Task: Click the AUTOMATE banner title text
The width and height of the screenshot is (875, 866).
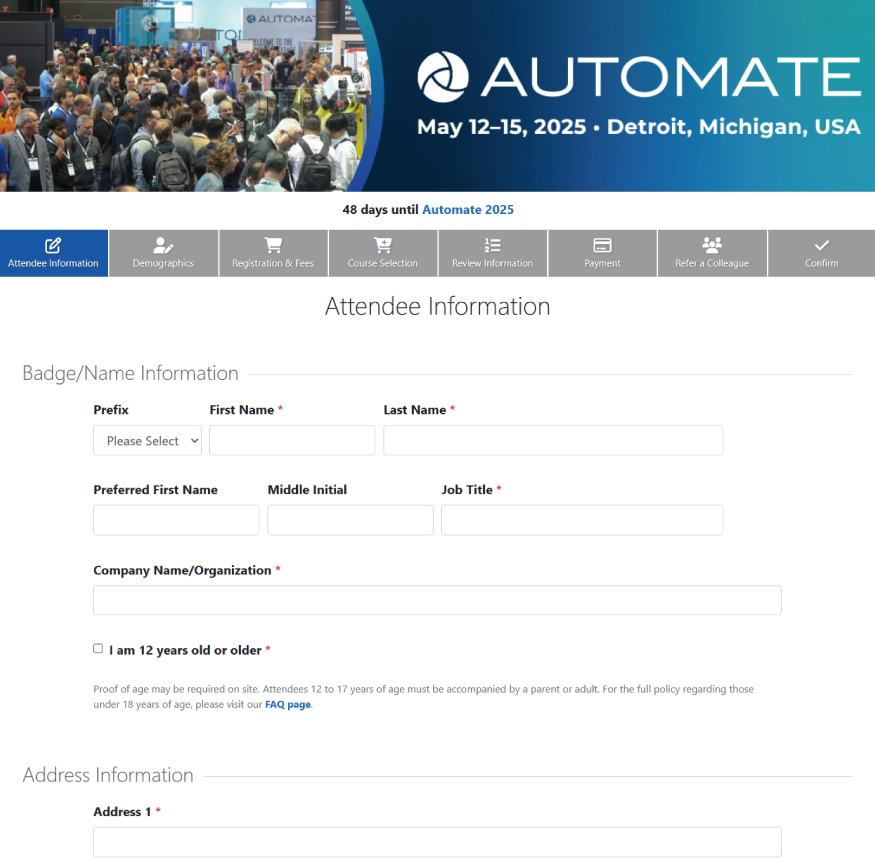Action: (x=672, y=77)
